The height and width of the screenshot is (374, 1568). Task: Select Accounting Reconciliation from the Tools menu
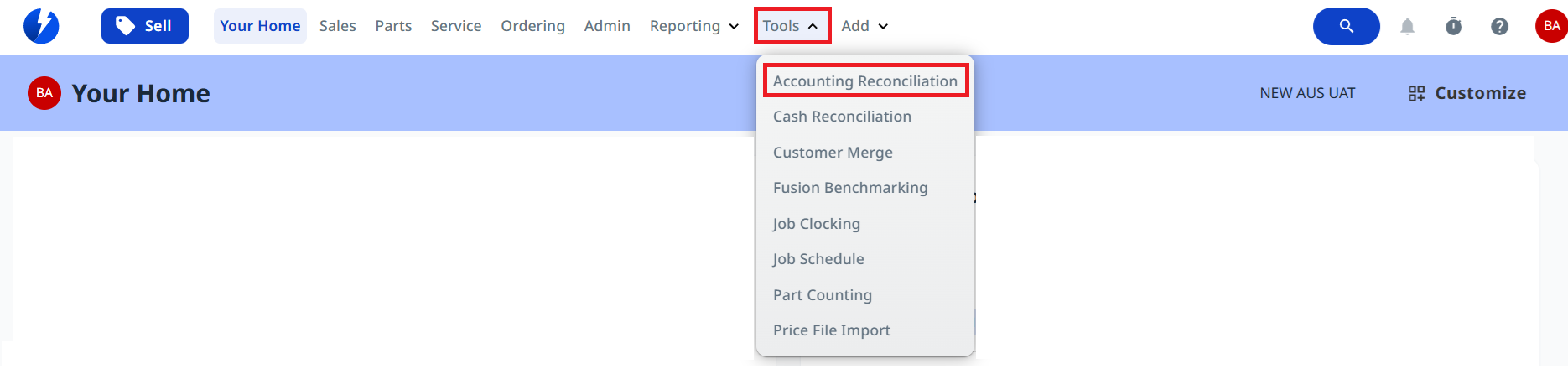(864, 81)
